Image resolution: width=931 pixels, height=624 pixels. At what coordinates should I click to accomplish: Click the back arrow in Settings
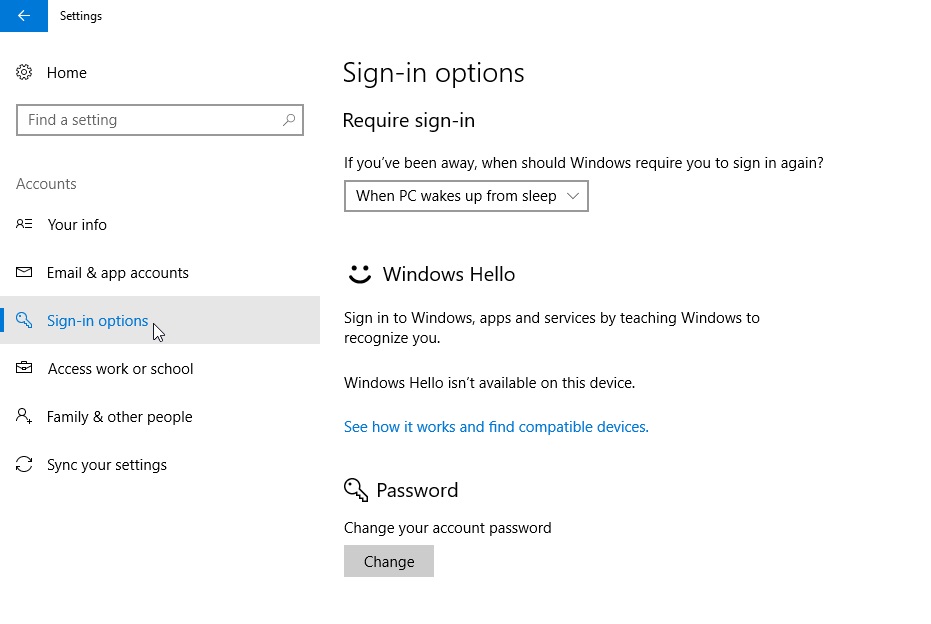(x=24, y=16)
